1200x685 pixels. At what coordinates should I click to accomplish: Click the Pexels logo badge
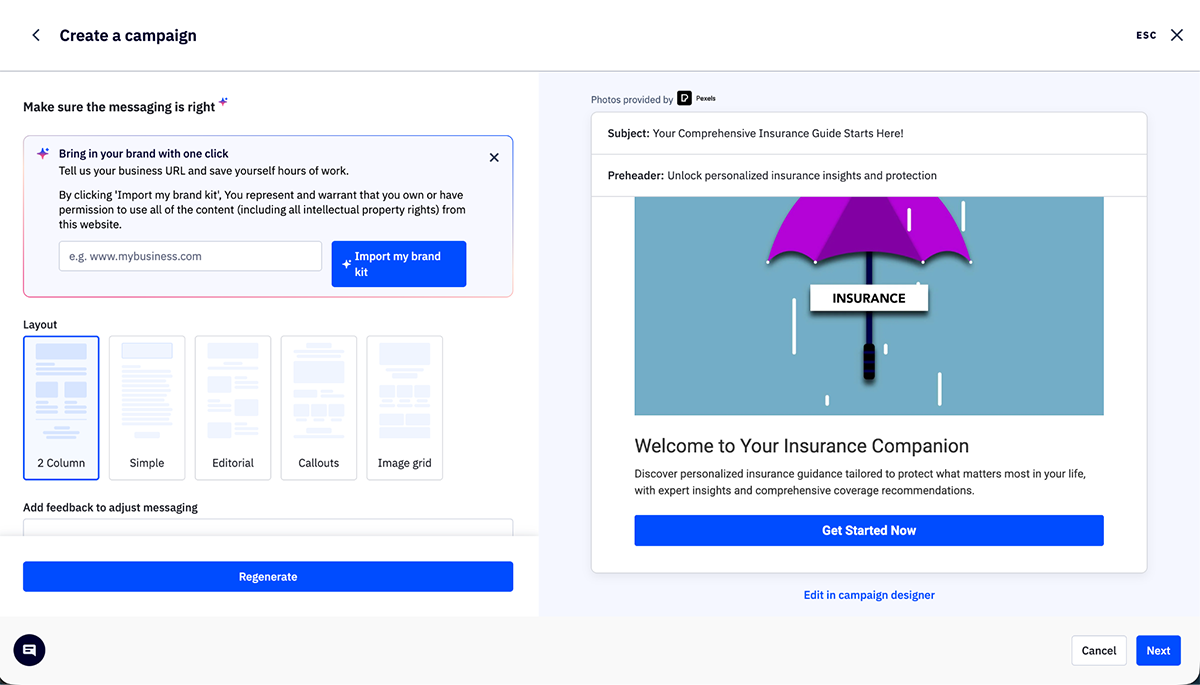(x=683, y=98)
